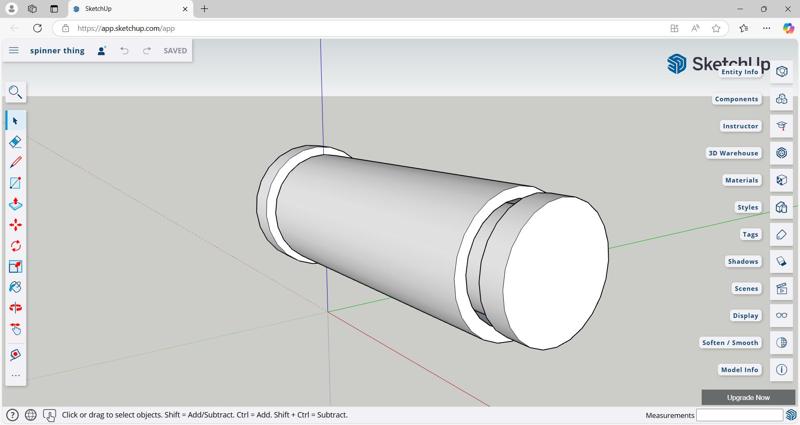Open the Shadows panel icon

[782, 261]
